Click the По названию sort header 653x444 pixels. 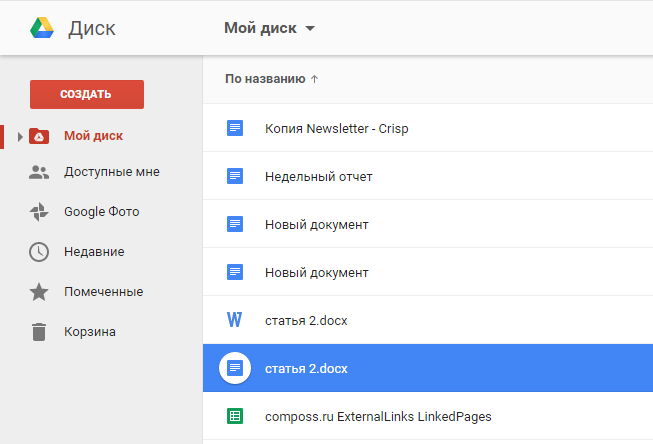click(x=265, y=79)
